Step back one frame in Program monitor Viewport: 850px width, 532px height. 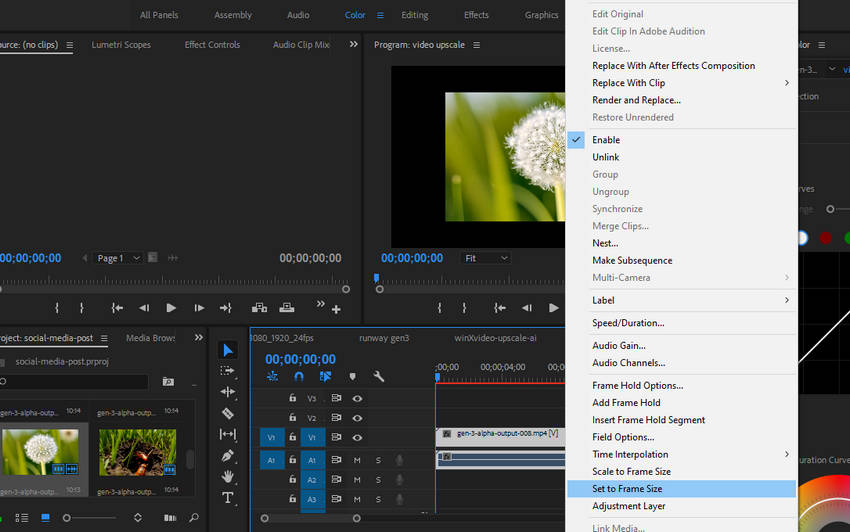(526, 308)
